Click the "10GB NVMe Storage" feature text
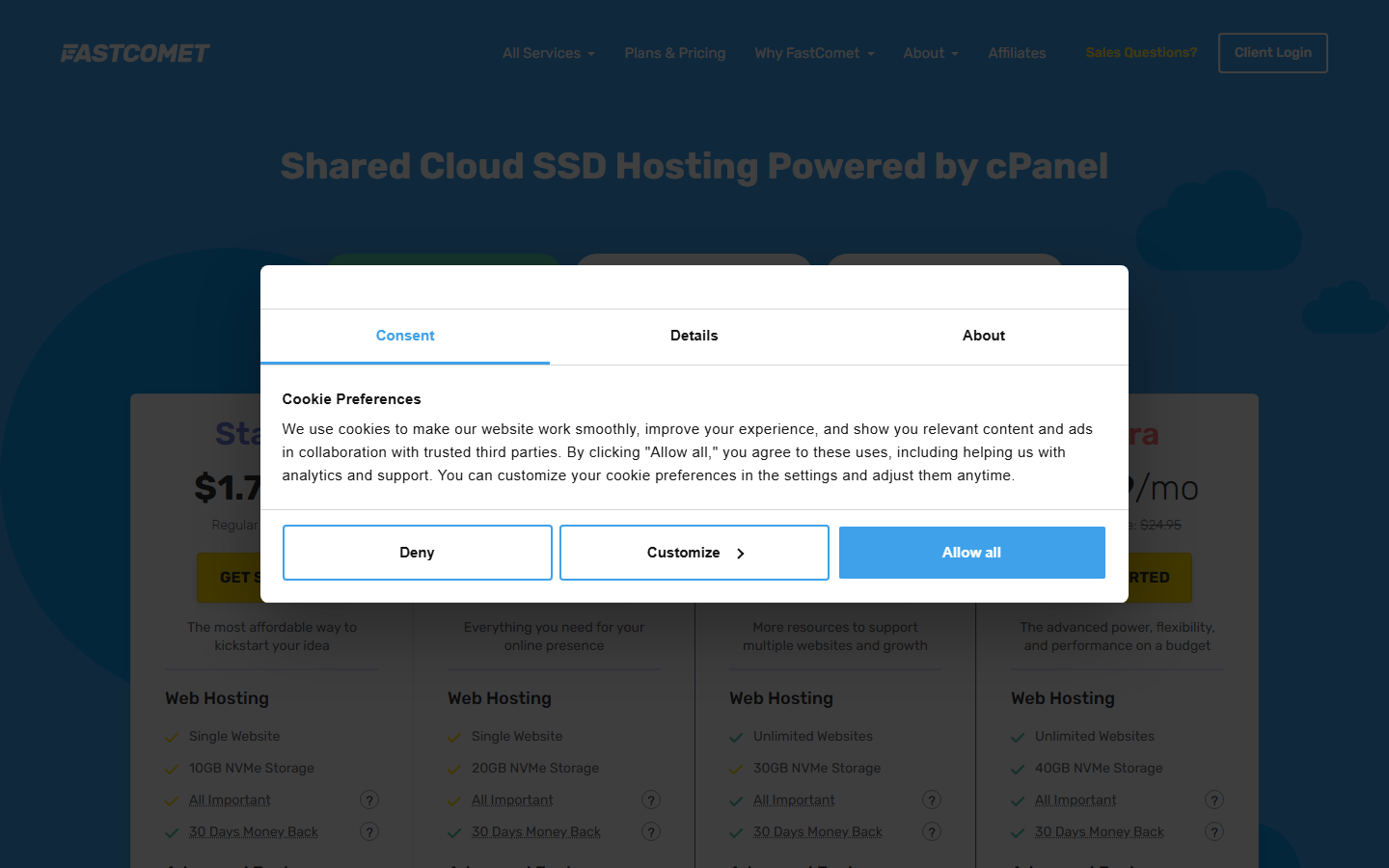This screenshot has width=1389, height=868. click(252, 768)
